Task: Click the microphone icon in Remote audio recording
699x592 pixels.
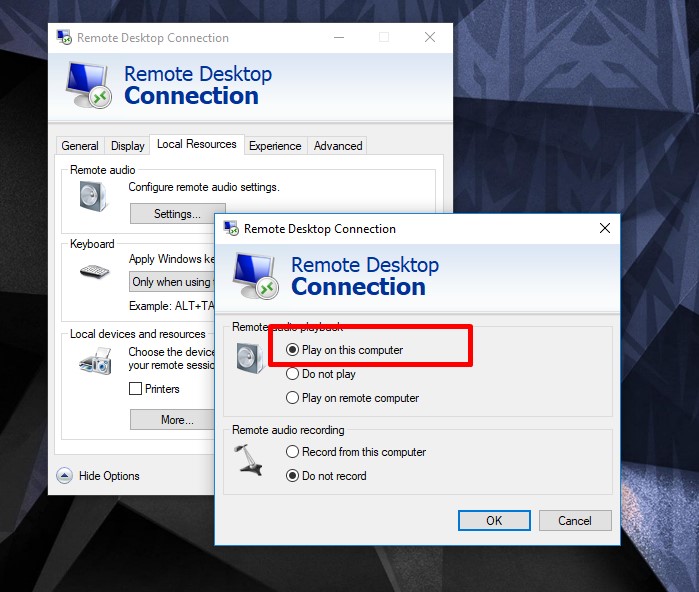Action: pos(248,460)
